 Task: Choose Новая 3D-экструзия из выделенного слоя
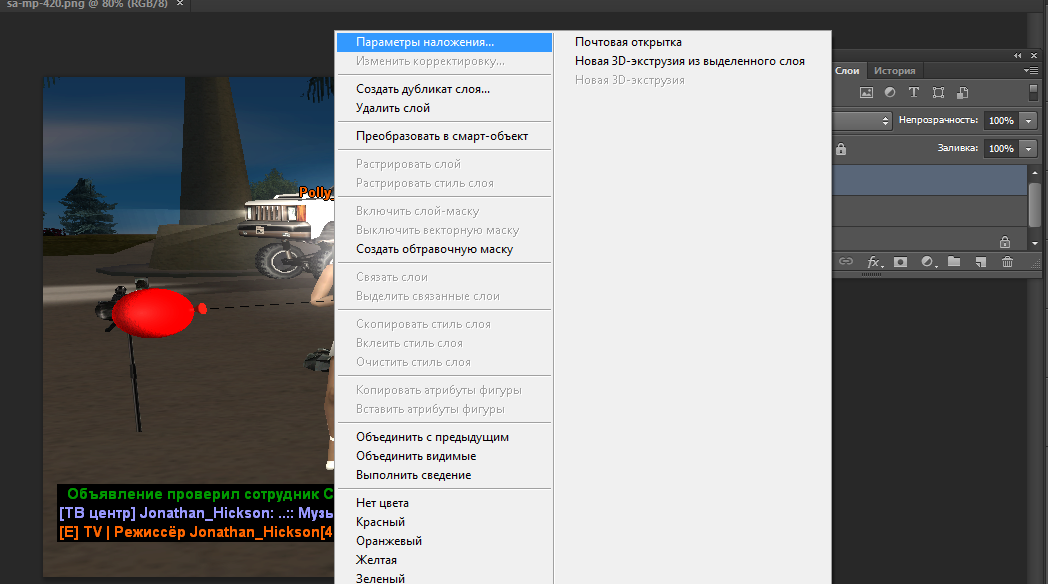coord(692,61)
